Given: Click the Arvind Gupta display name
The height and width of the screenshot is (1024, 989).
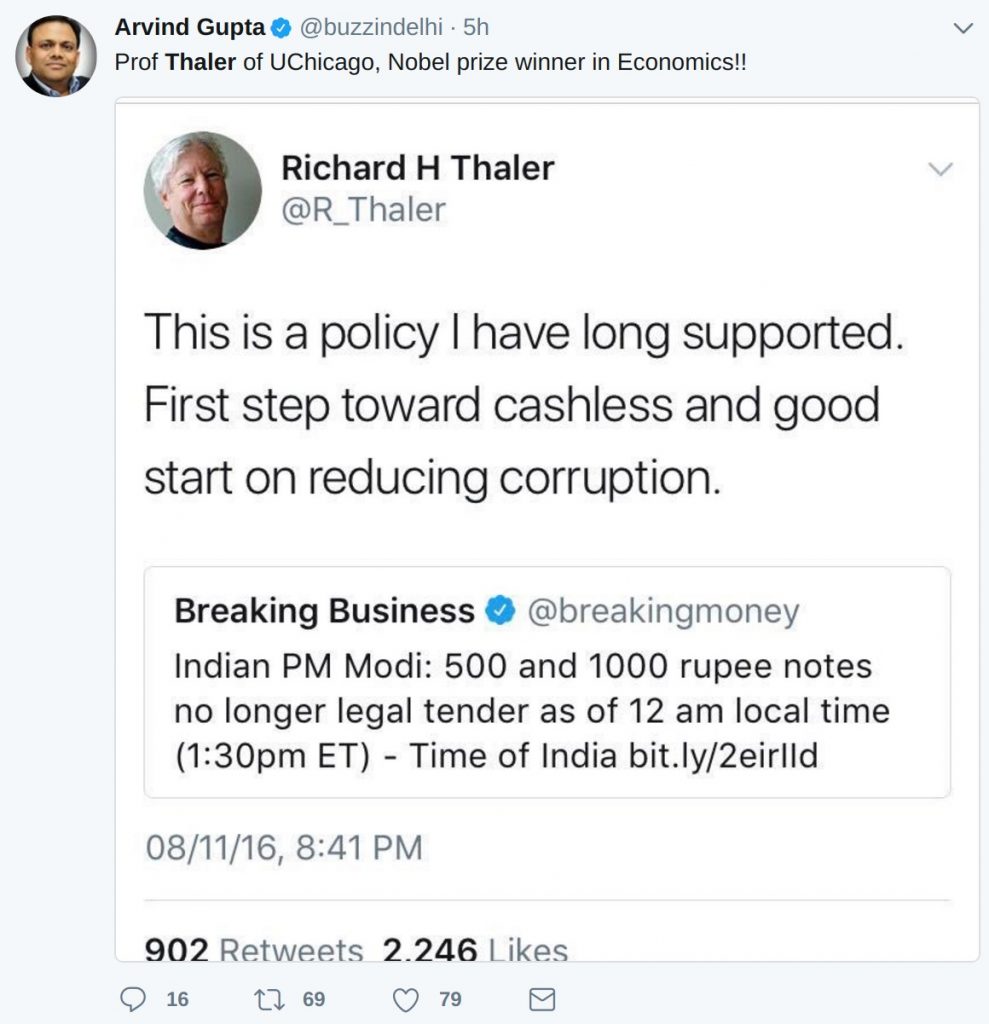Looking at the screenshot, I should [x=190, y=27].
